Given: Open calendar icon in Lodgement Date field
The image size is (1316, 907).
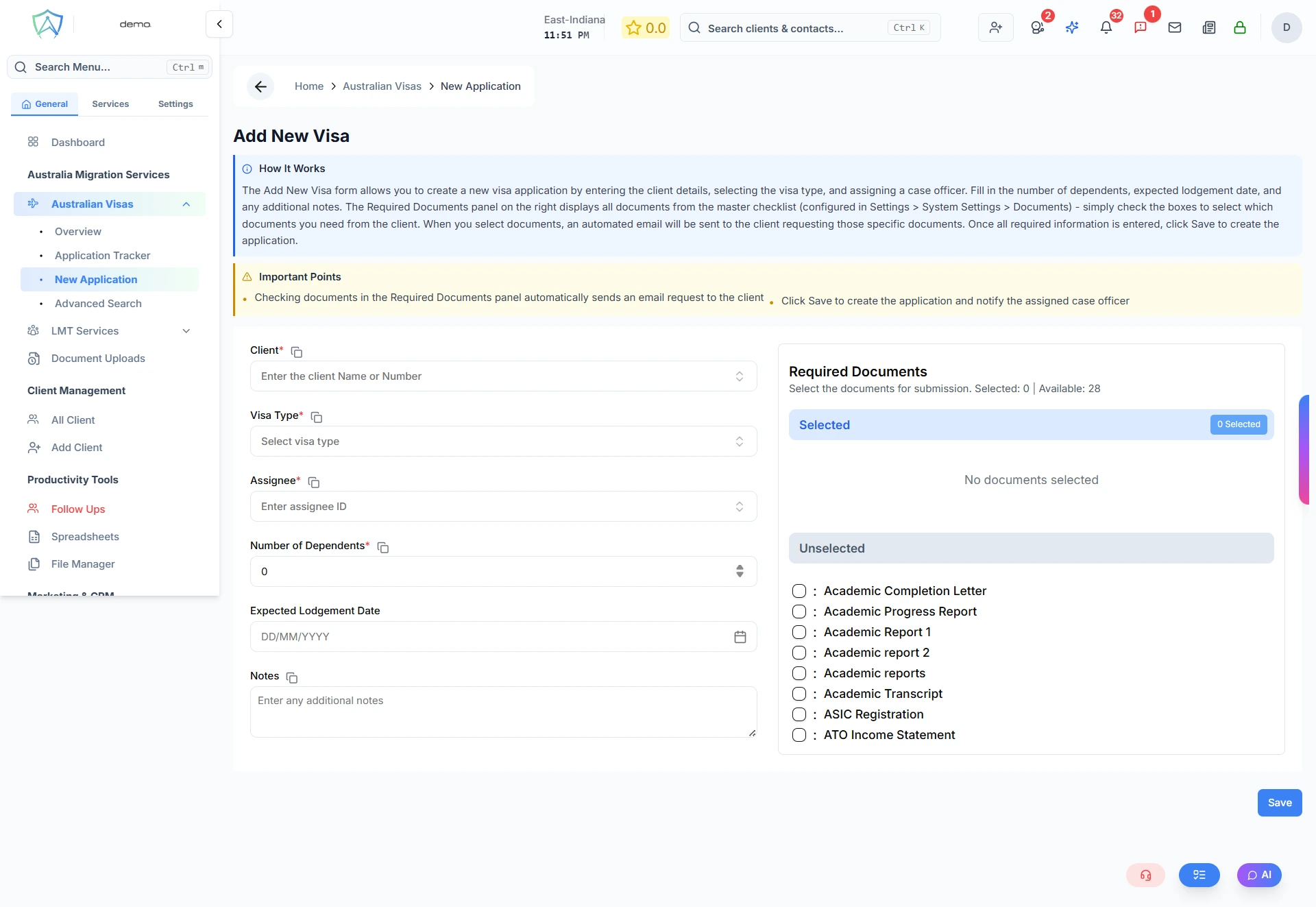Looking at the screenshot, I should (740, 637).
